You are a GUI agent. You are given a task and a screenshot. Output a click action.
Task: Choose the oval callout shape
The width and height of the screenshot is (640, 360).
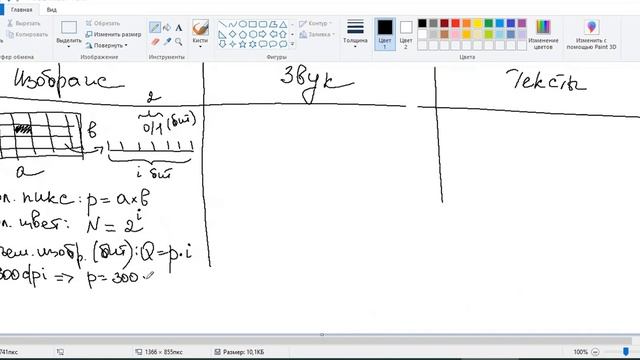[273, 44]
